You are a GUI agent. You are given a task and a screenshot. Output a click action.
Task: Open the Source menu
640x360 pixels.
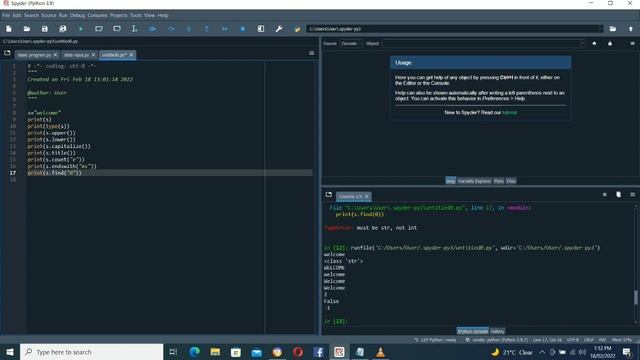[49, 15]
